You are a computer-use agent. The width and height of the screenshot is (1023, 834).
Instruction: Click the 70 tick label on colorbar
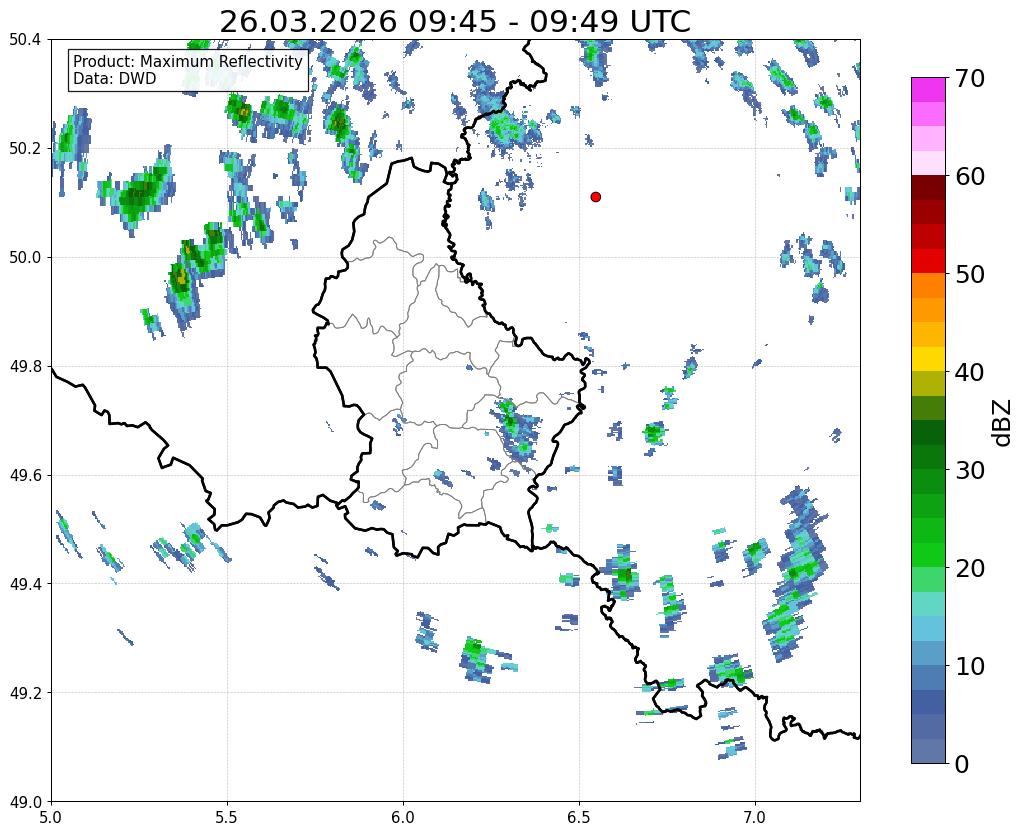pyautogui.click(x=968, y=78)
